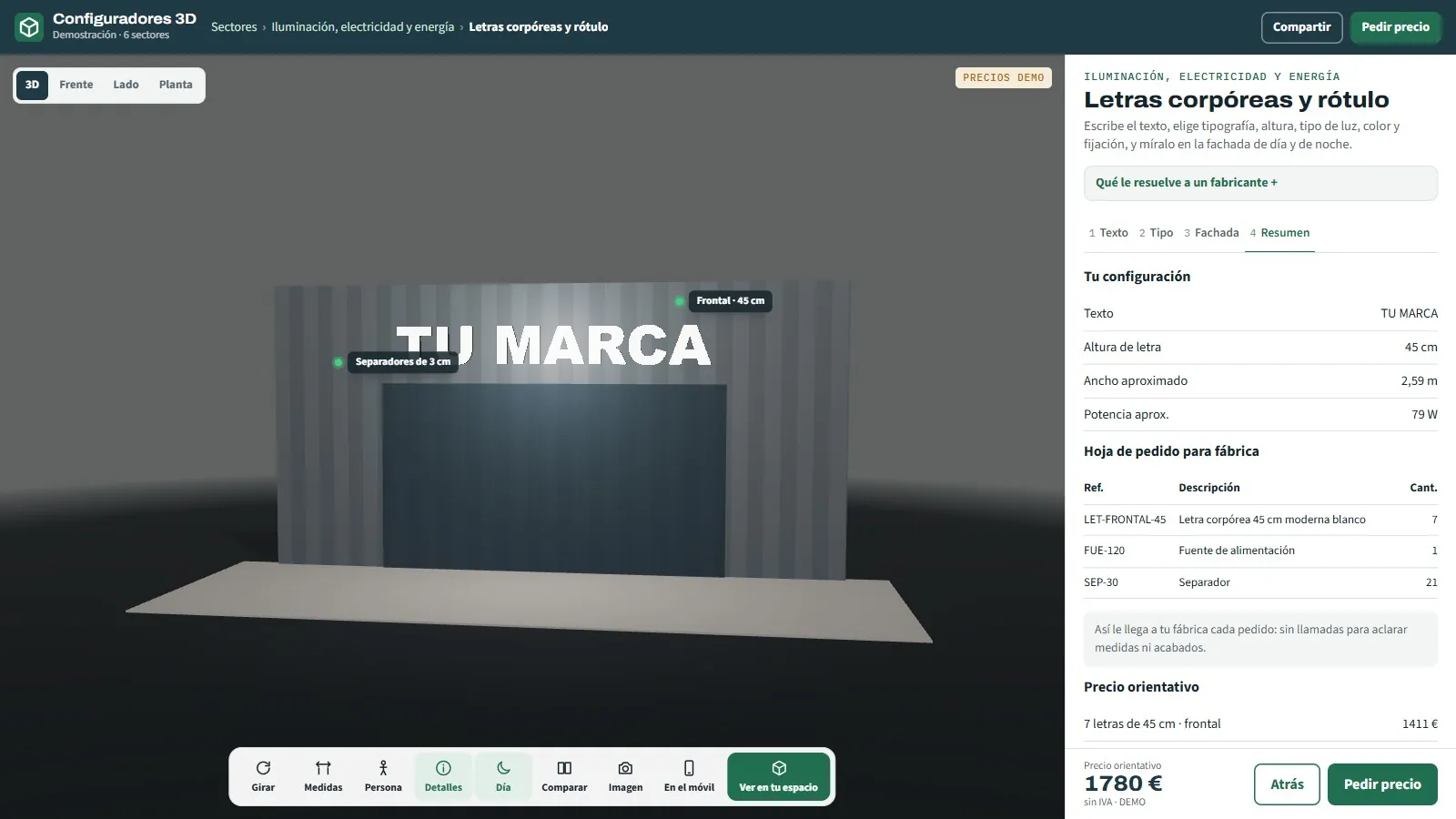This screenshot has width=1456, height=819.
Task: Capture an Imagen snapshot
Action: pyautogui.click(x=625, y=776)
